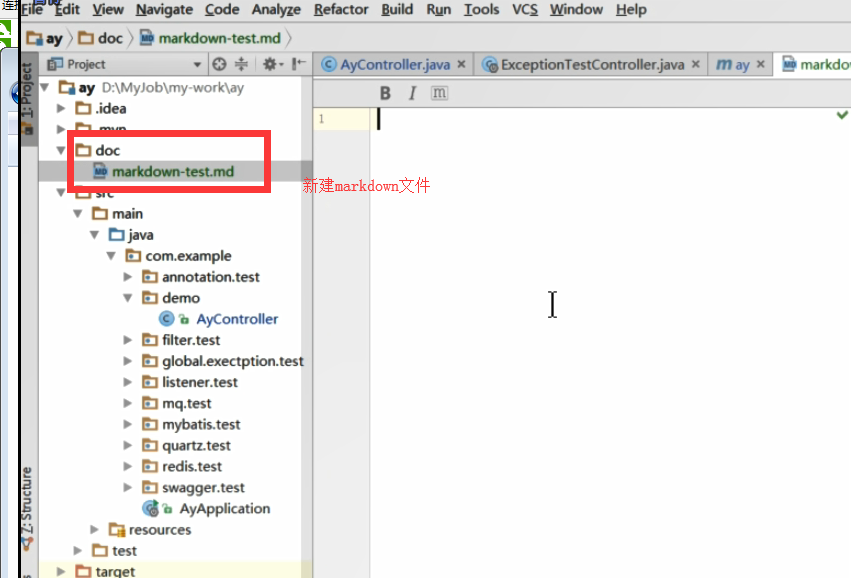Collapse the demo package
Screen dimensions: 851x578
point(128,298)
